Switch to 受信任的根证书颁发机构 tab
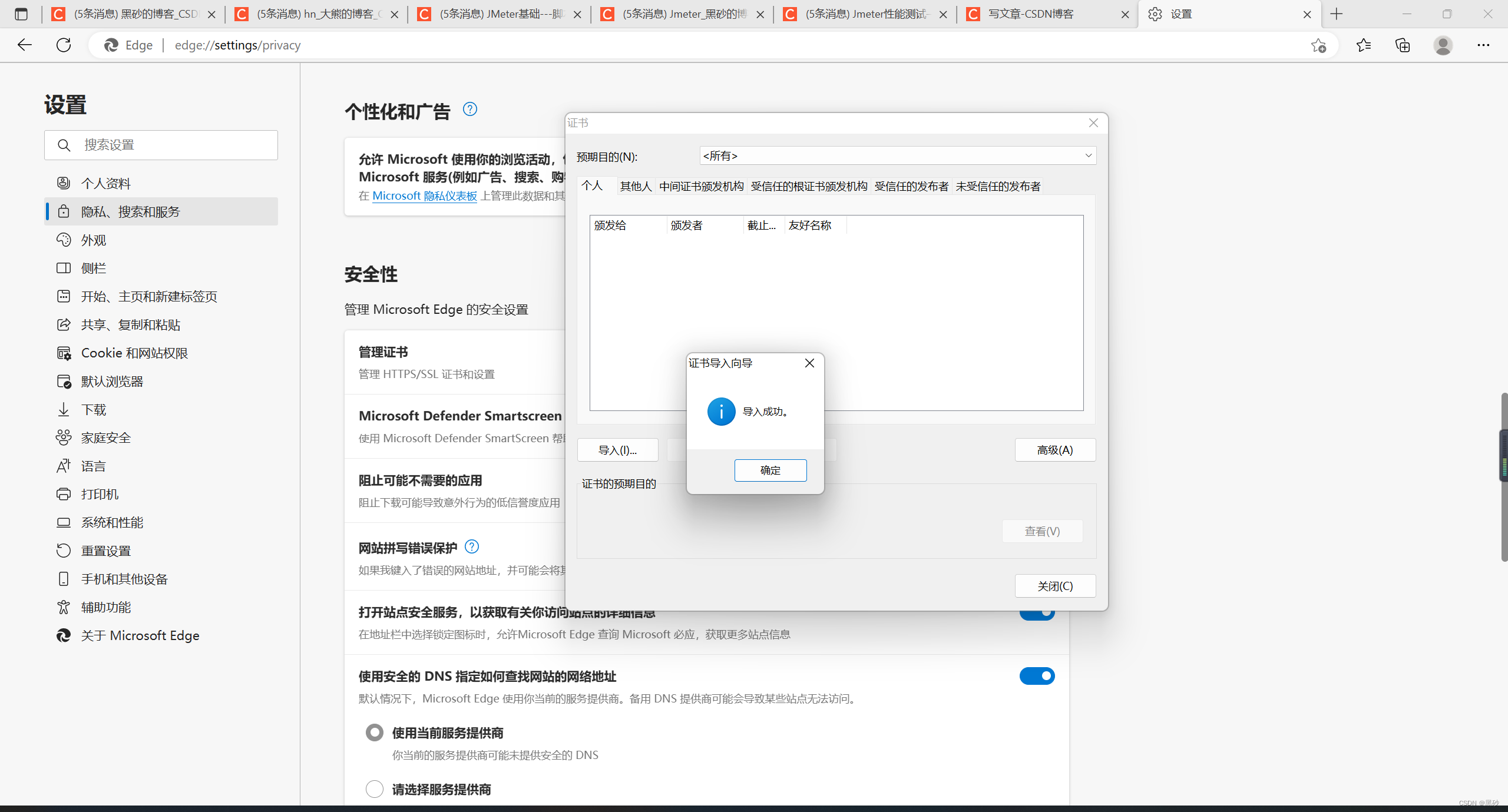 point(809,187)
